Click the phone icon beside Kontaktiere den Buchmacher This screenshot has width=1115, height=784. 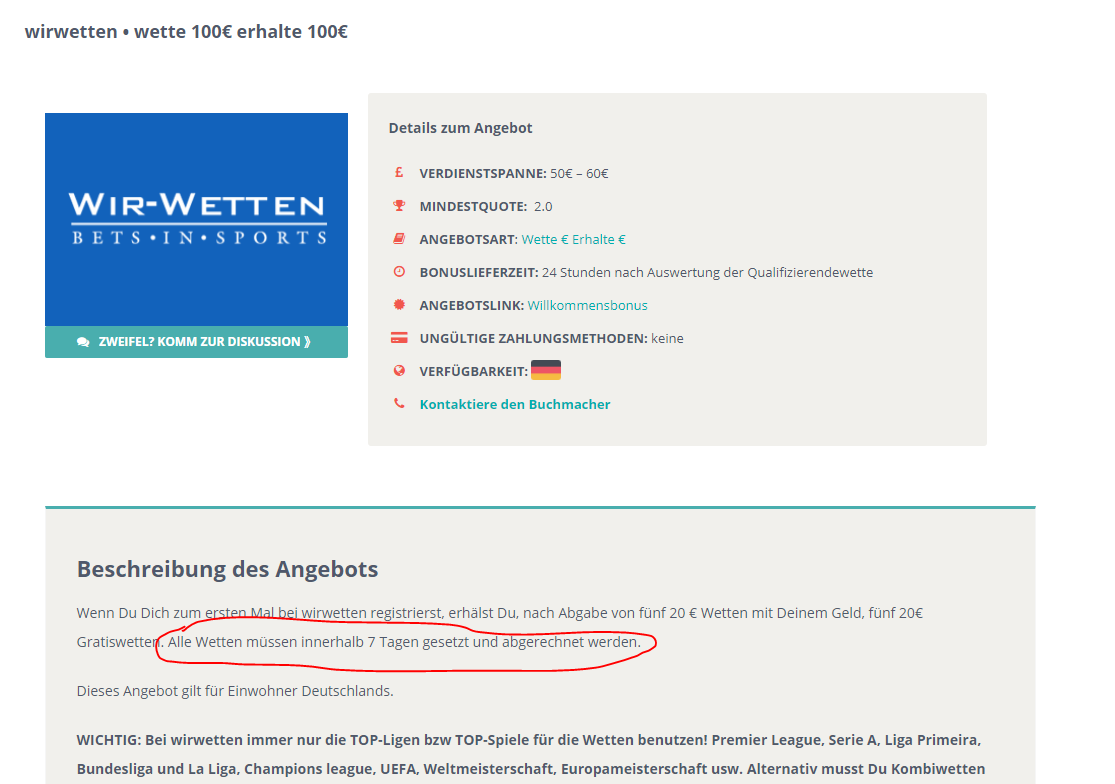399,403
